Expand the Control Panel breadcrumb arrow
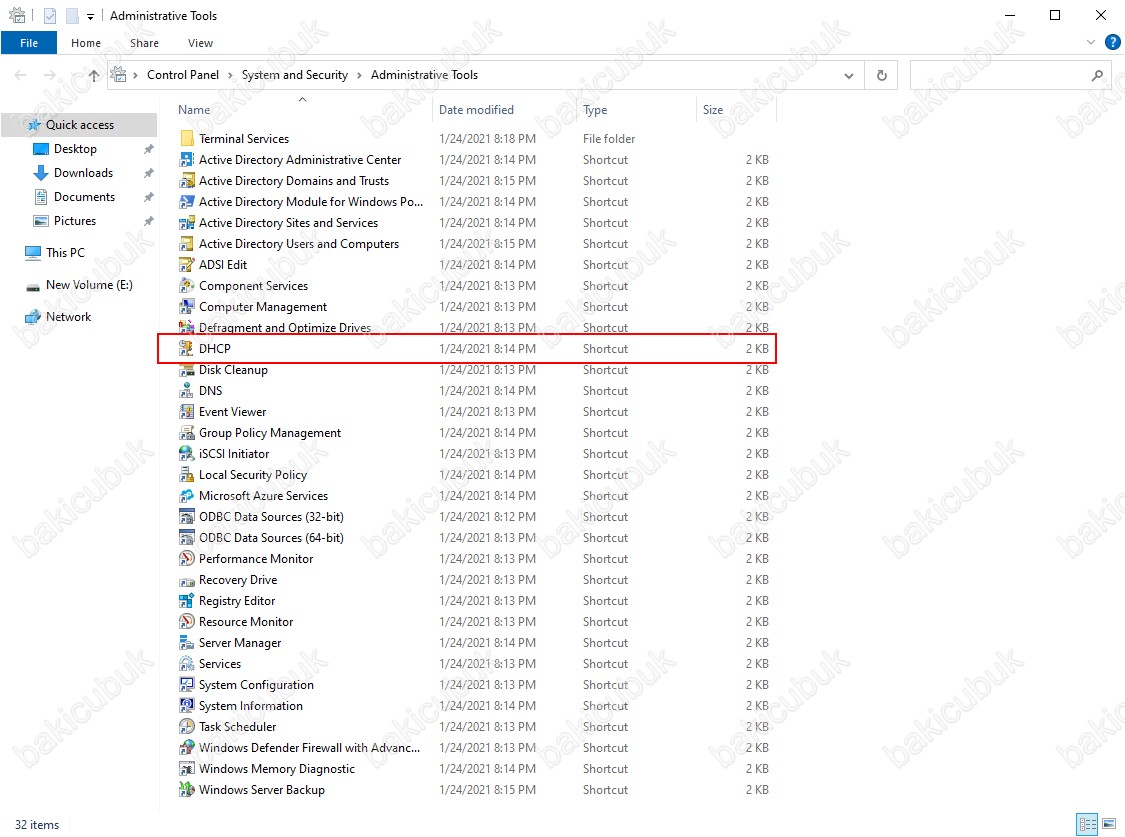 point(230,75)
